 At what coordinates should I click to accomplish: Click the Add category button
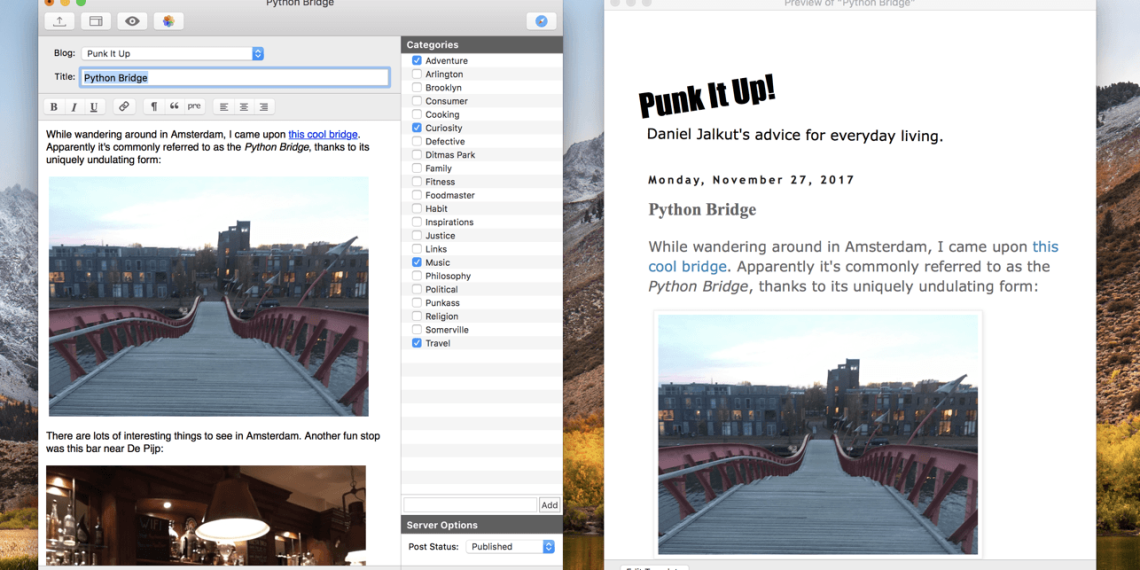pyautogui.click(x=549, y=505)
